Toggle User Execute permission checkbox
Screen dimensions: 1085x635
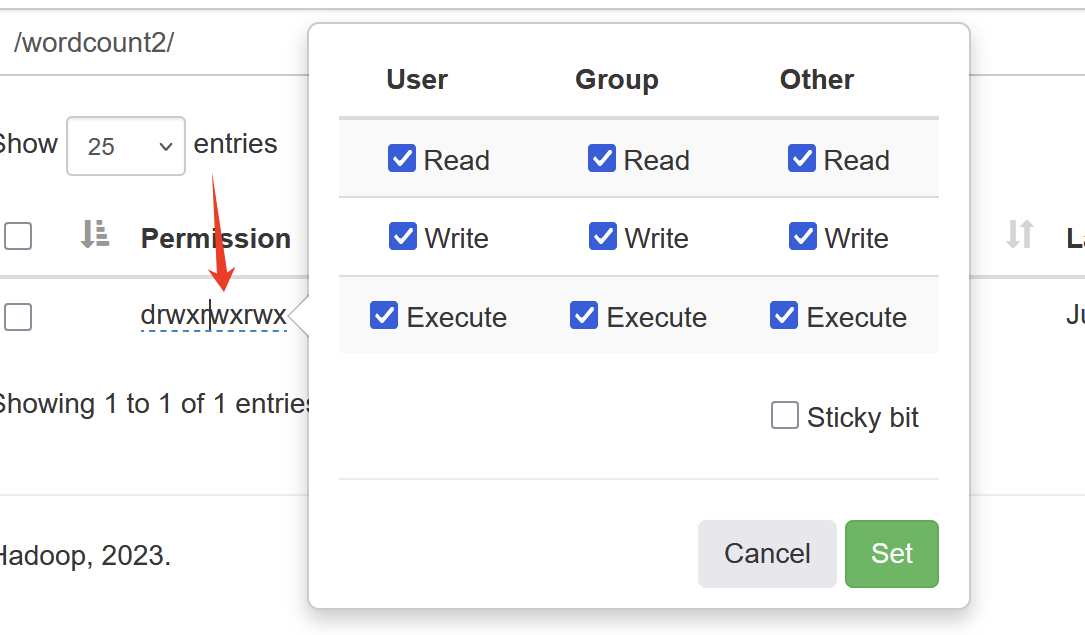[384, 316]
